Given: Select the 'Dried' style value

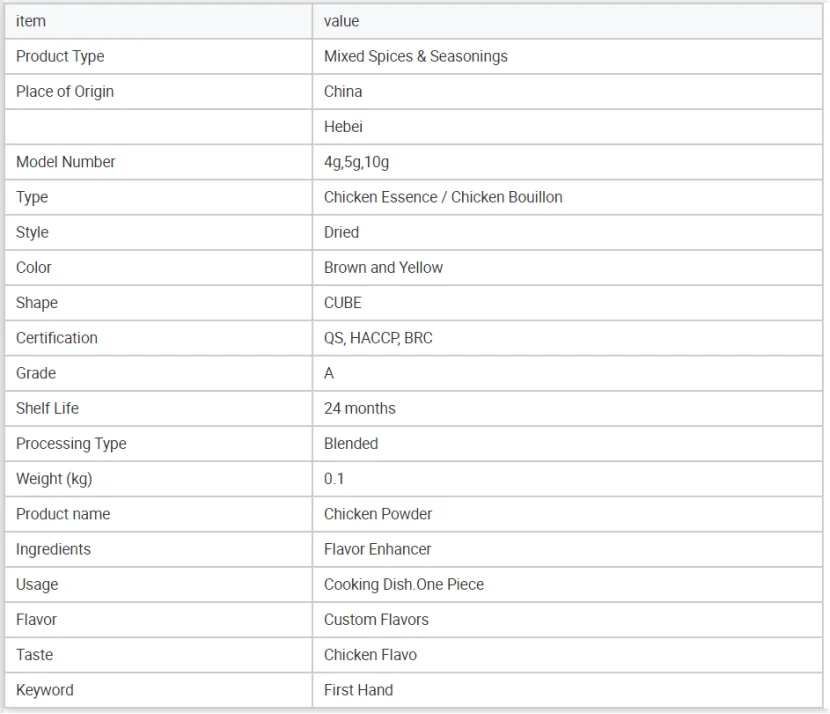Looking at the screenshot, I should coord(341,232).
